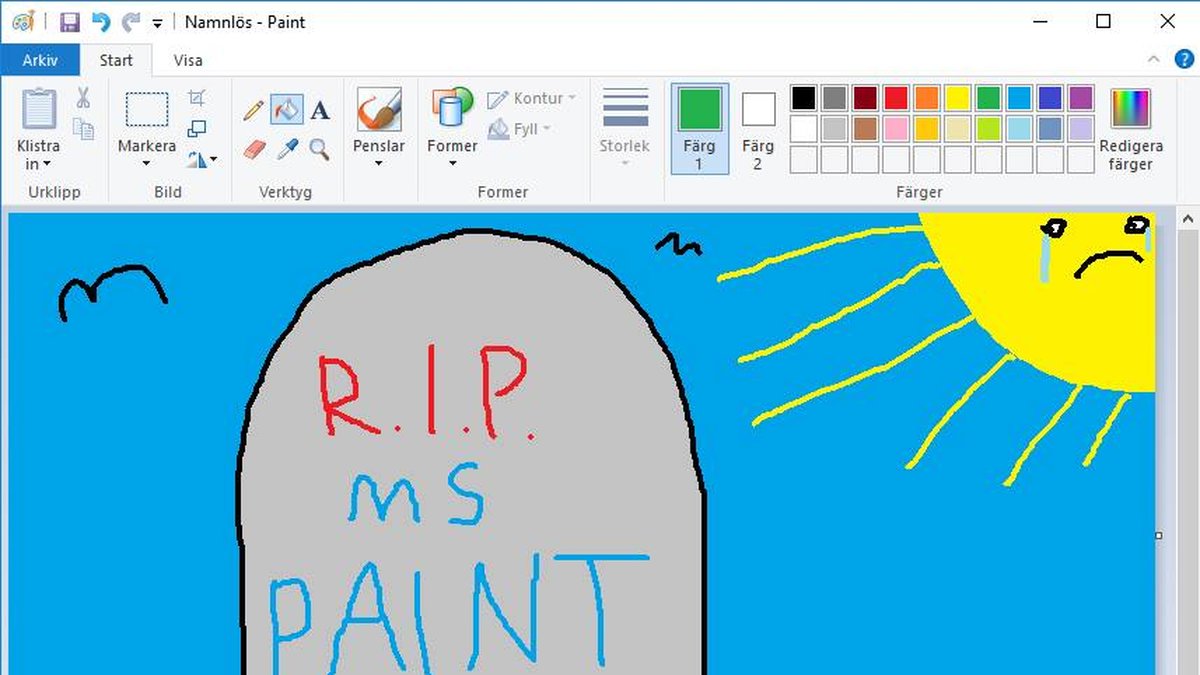The height and width of the screenshot is (675, 1200).
Task: Pick the turquoise blue color swatch
Action: coord(1019,98)
